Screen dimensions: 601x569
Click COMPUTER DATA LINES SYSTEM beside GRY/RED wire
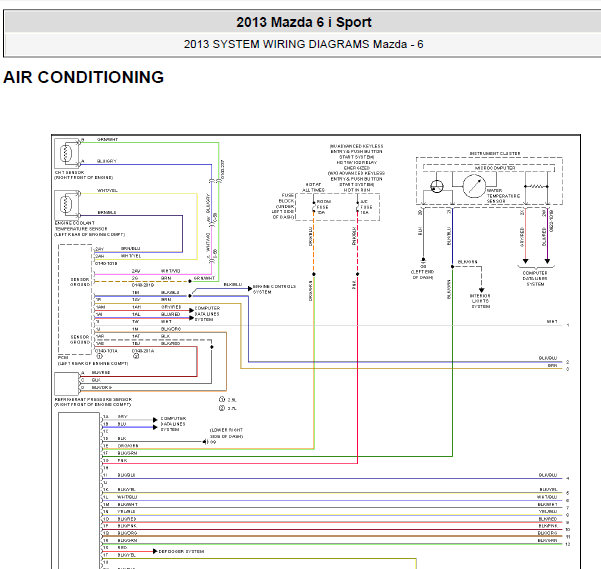coord(207,314)
